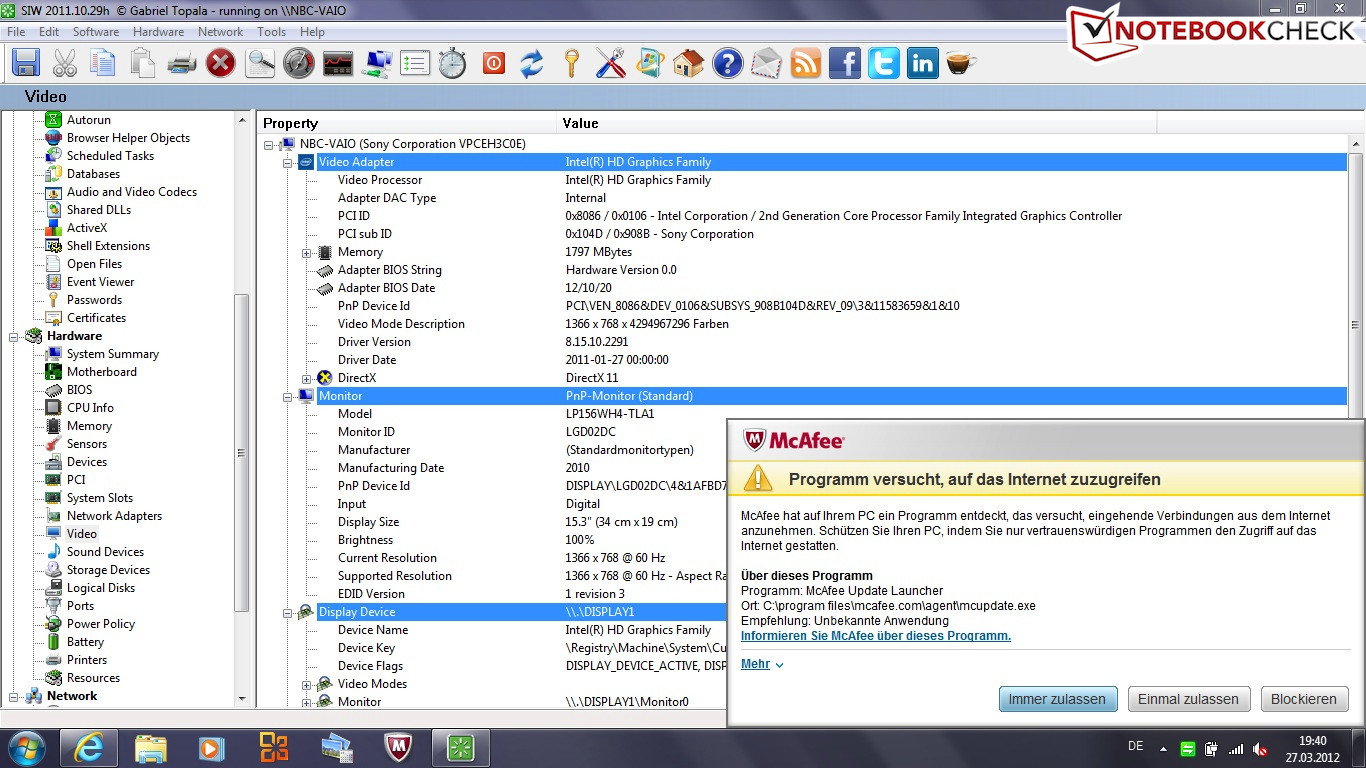Image resolution: width=1366 pixels, height=768 pixels.
Task: Click the Blockieren button
Action: tap(1304, 699)
